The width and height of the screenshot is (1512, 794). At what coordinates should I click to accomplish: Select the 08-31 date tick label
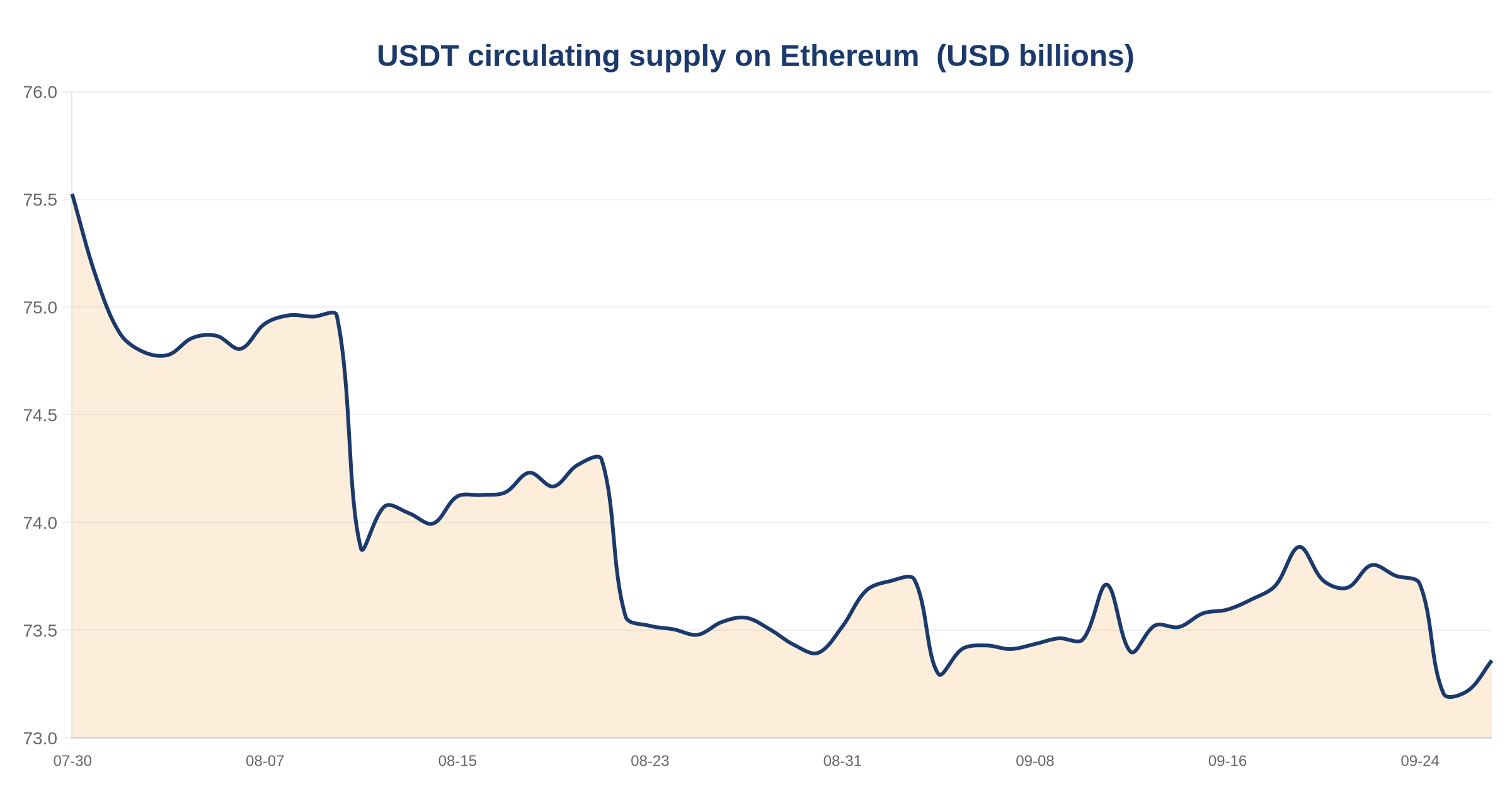pyautogui.click(x=842, y=761)
